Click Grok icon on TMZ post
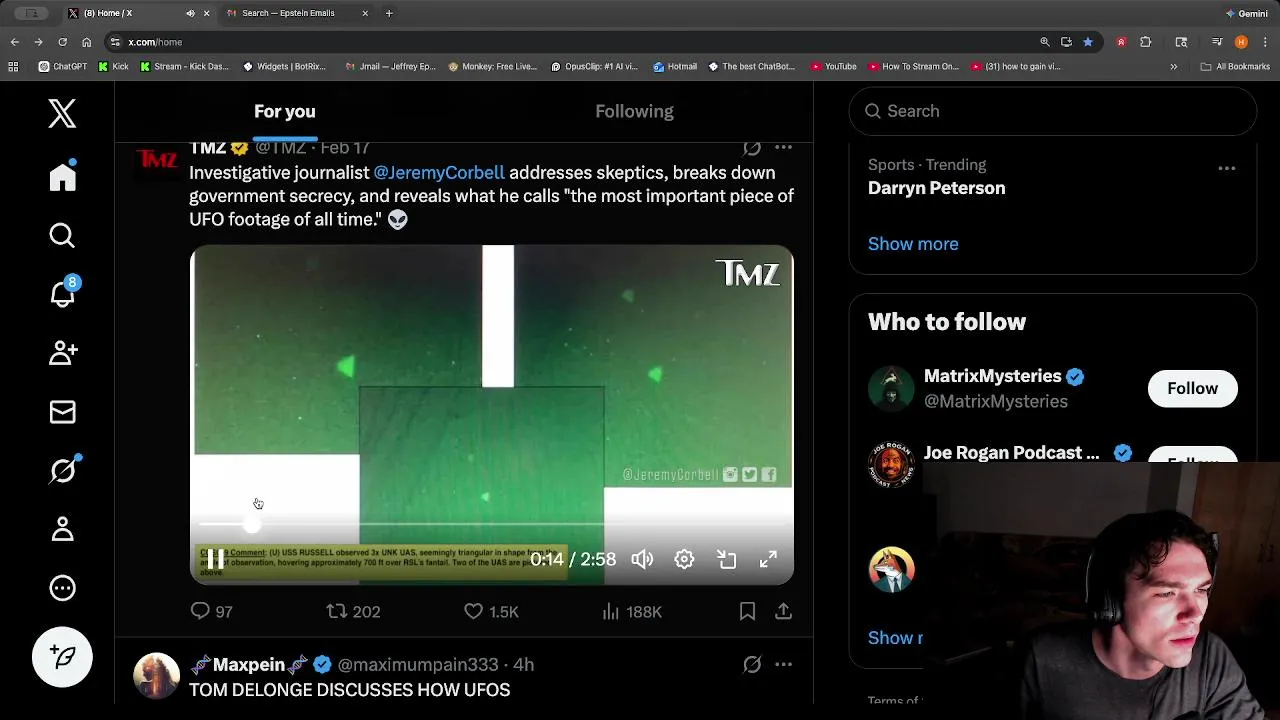 coord(752,148)
